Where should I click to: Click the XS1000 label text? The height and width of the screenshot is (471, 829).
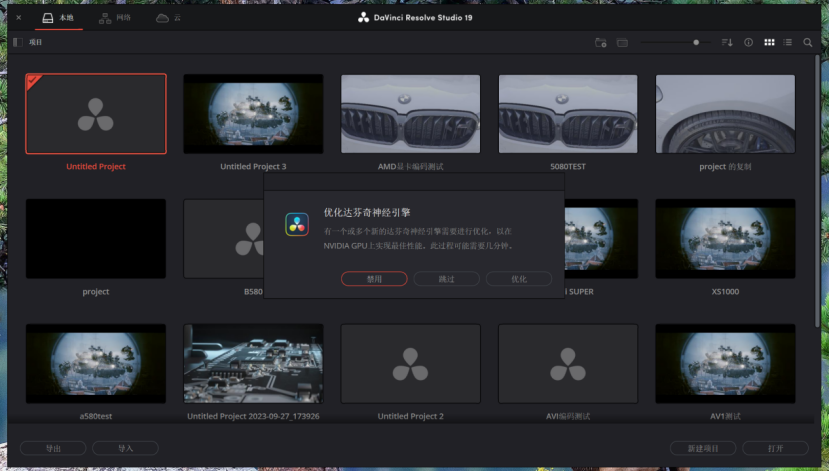pyautogui.click(x=725, y=291)
